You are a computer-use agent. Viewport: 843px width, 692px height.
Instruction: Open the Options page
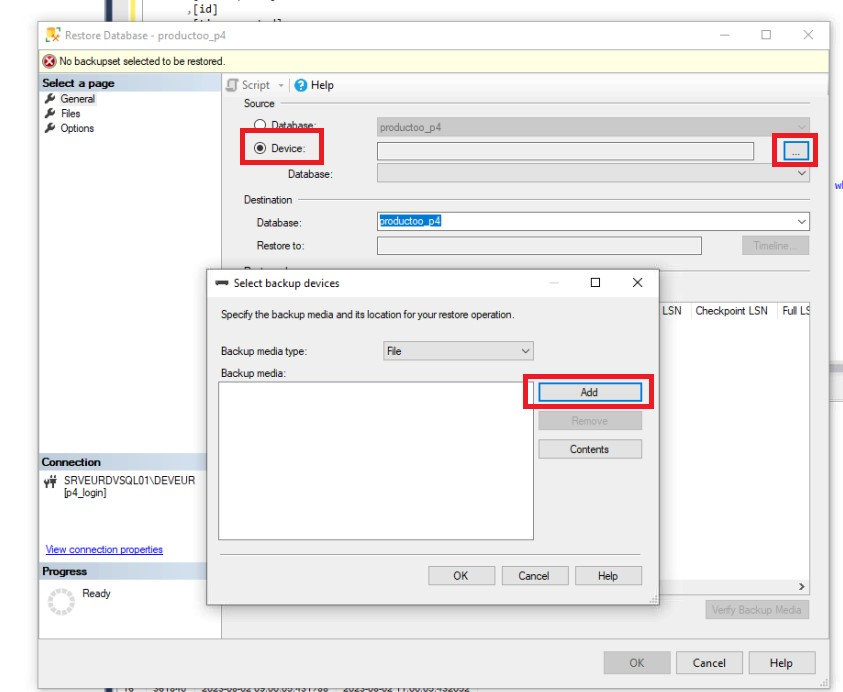(x=77, y=128)
